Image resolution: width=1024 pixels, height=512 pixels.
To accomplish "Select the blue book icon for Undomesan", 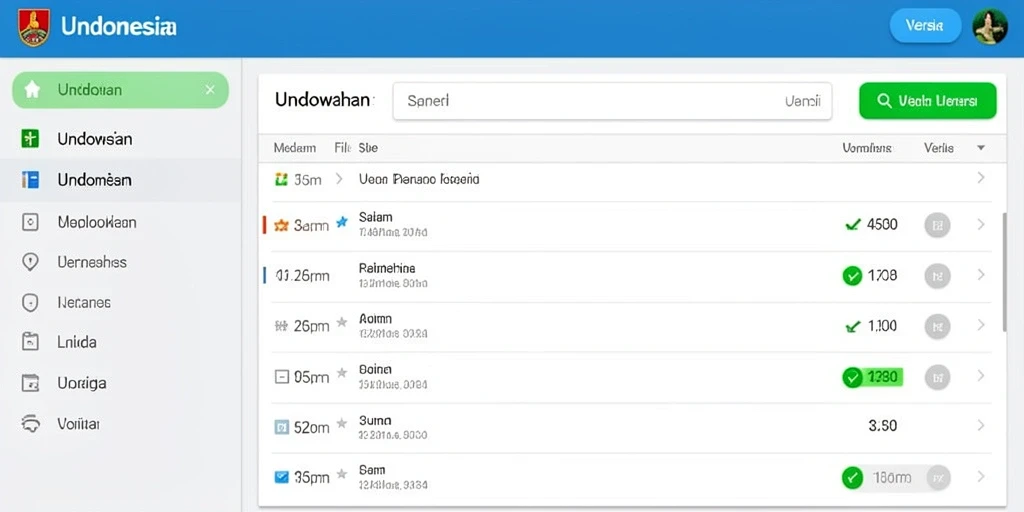I will point(30,180).
